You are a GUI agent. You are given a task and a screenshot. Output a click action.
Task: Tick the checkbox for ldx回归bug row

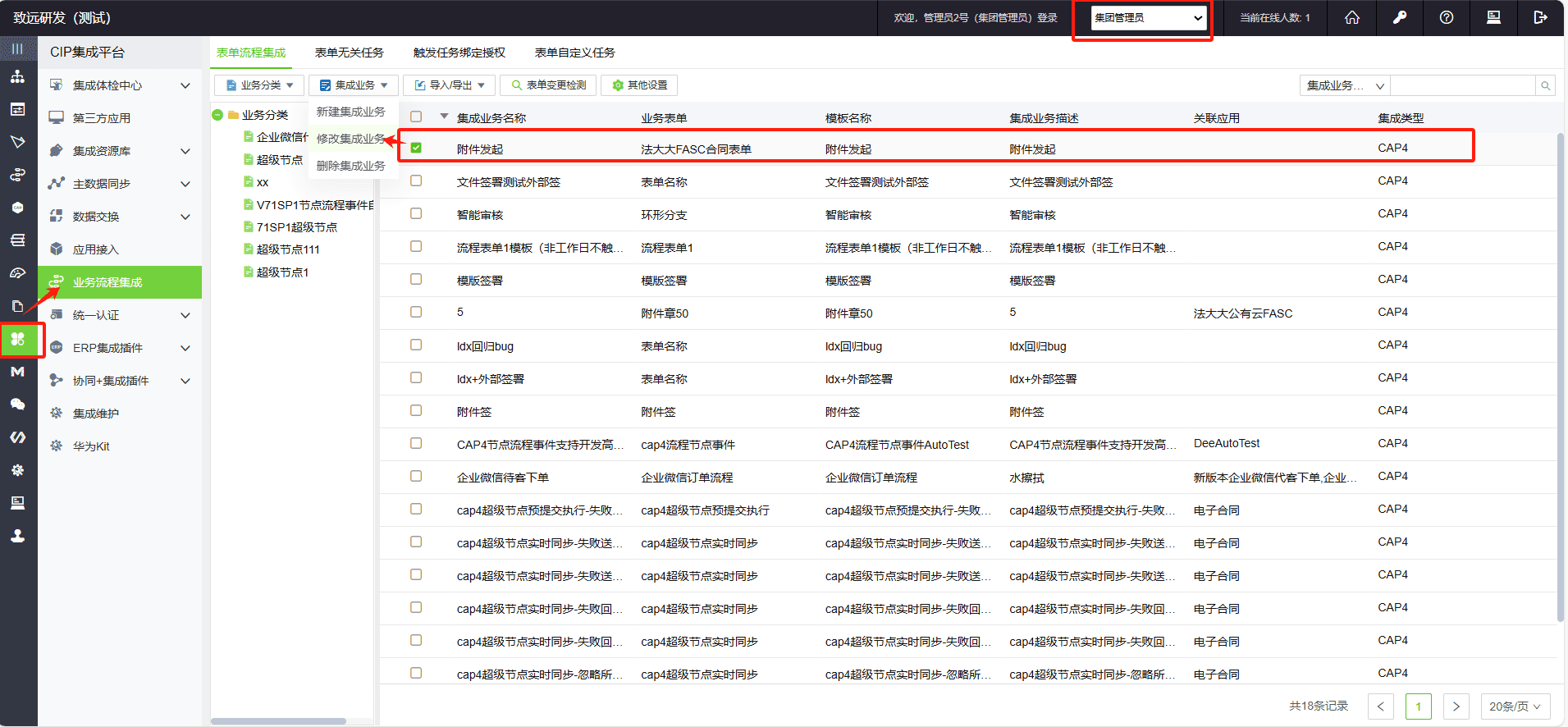[416, 345]
